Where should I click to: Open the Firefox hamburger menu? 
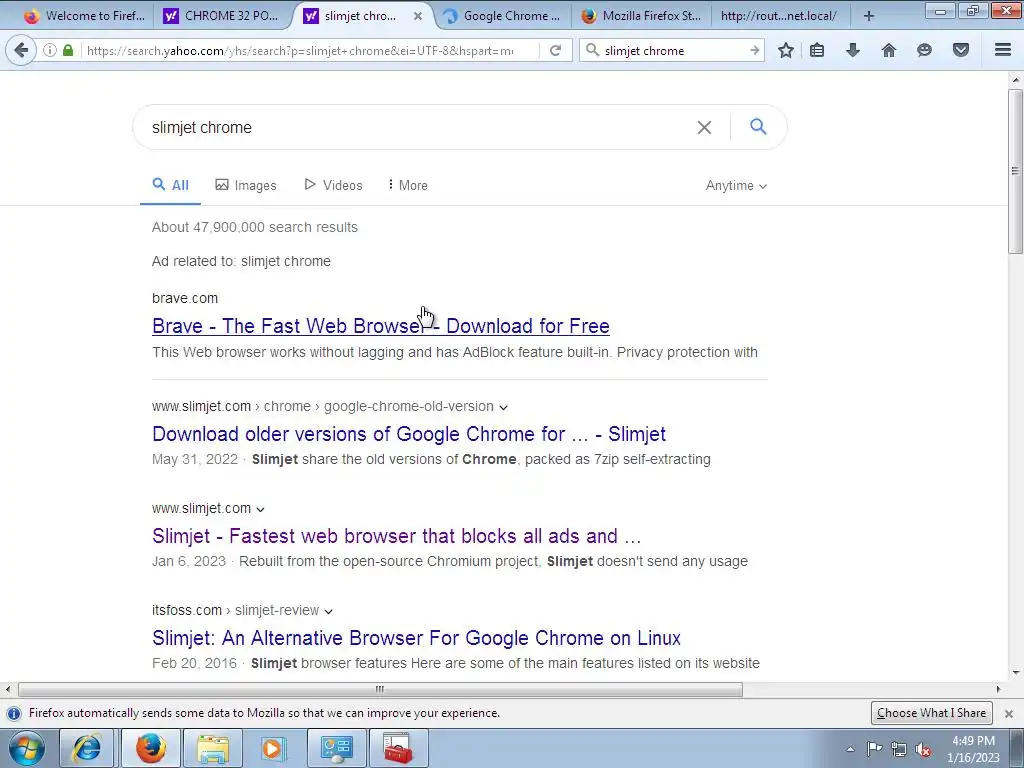coord(1003,50)
